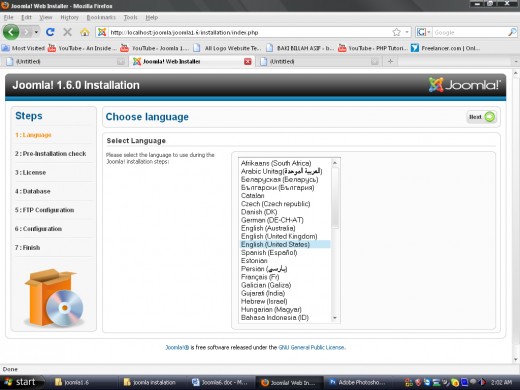Open the back/forward history dropdown arrow
This screenshot has width=520, height=390.
pos(36,32)
